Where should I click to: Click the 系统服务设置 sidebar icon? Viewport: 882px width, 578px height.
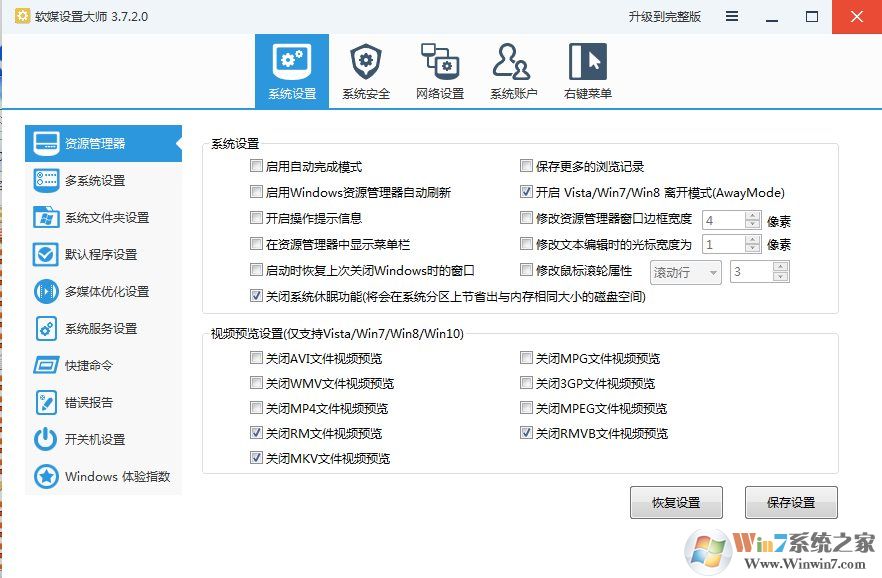point(45,328)
